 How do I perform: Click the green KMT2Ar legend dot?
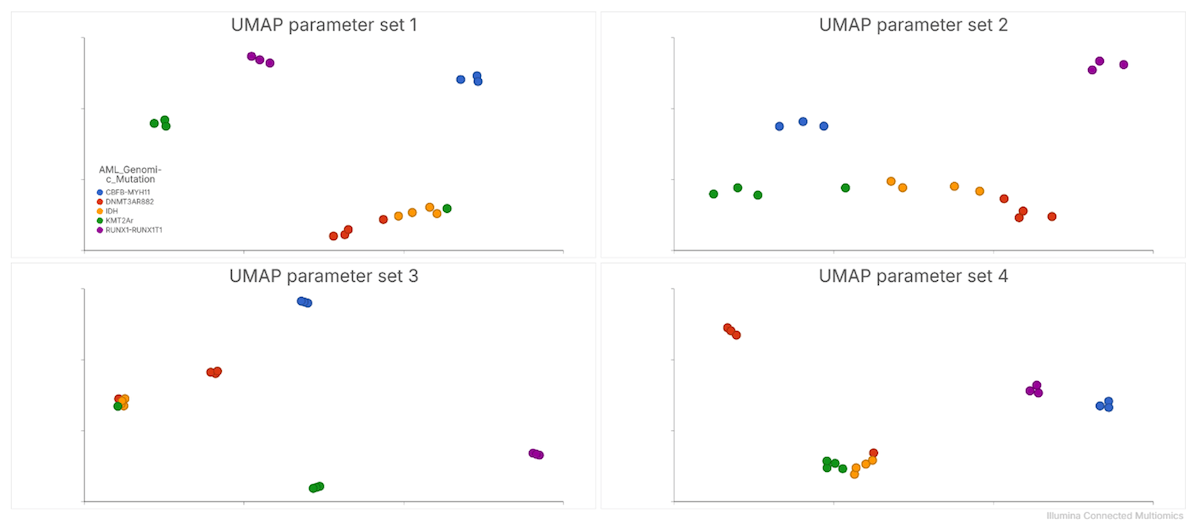100,221
